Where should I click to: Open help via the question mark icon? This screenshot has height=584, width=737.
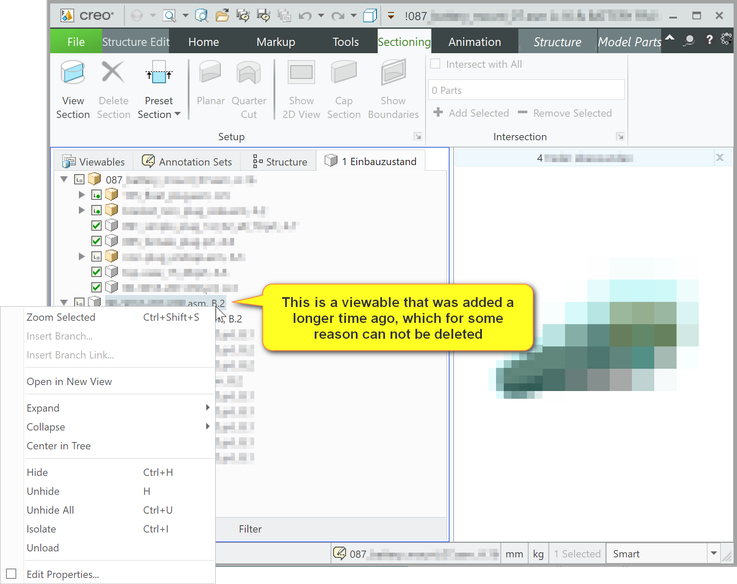[x=709, y=40]
